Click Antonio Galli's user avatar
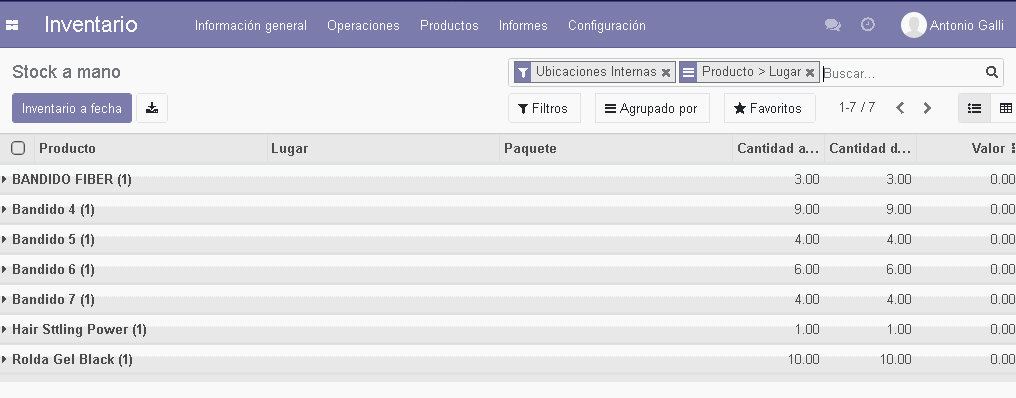 913,25
